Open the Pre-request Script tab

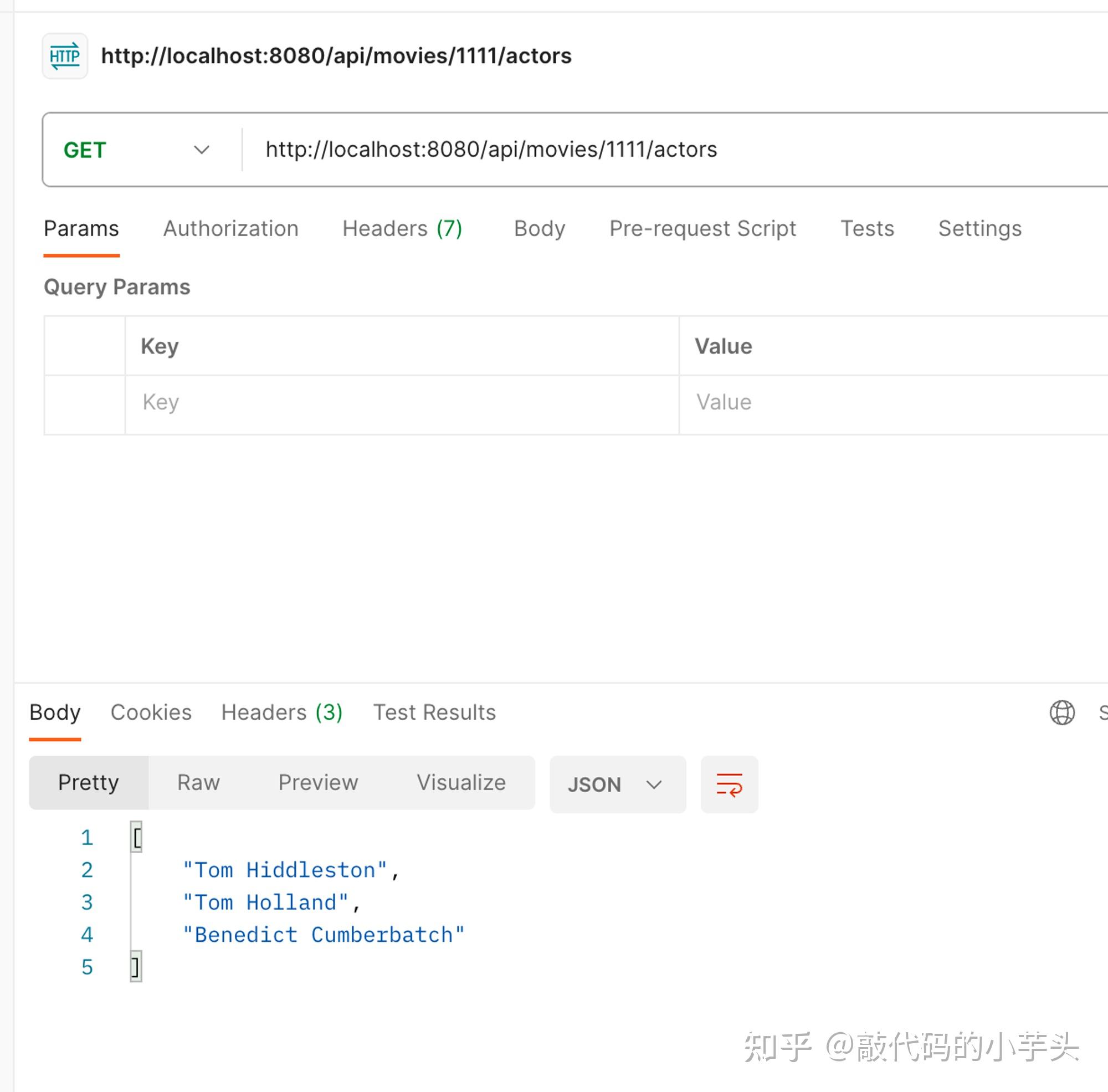point(702,228)
